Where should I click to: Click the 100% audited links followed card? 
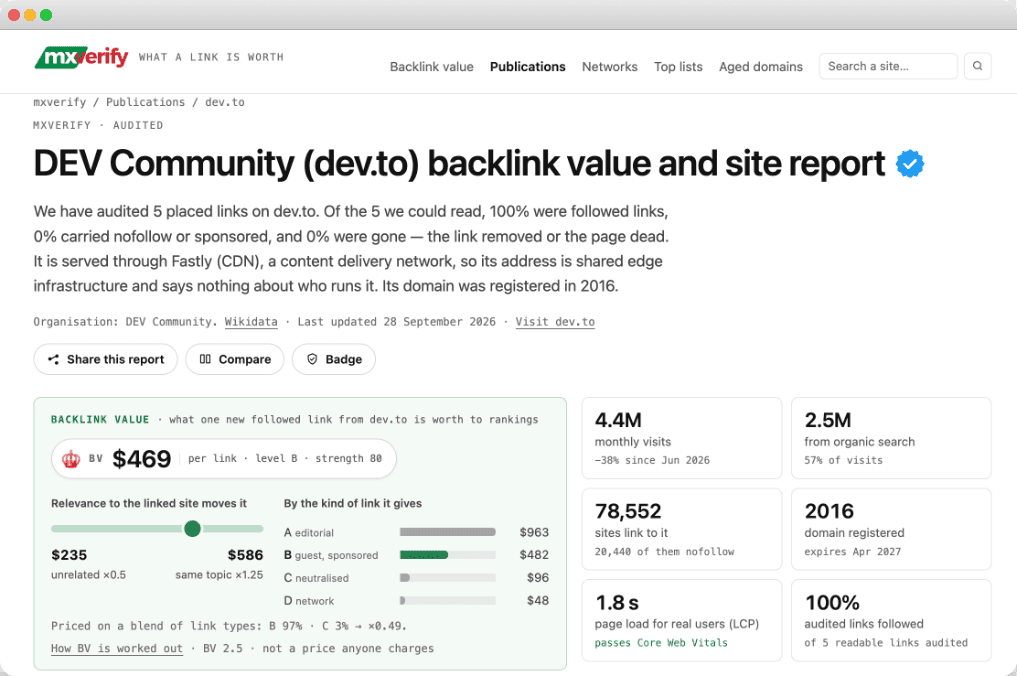point(891,620)
